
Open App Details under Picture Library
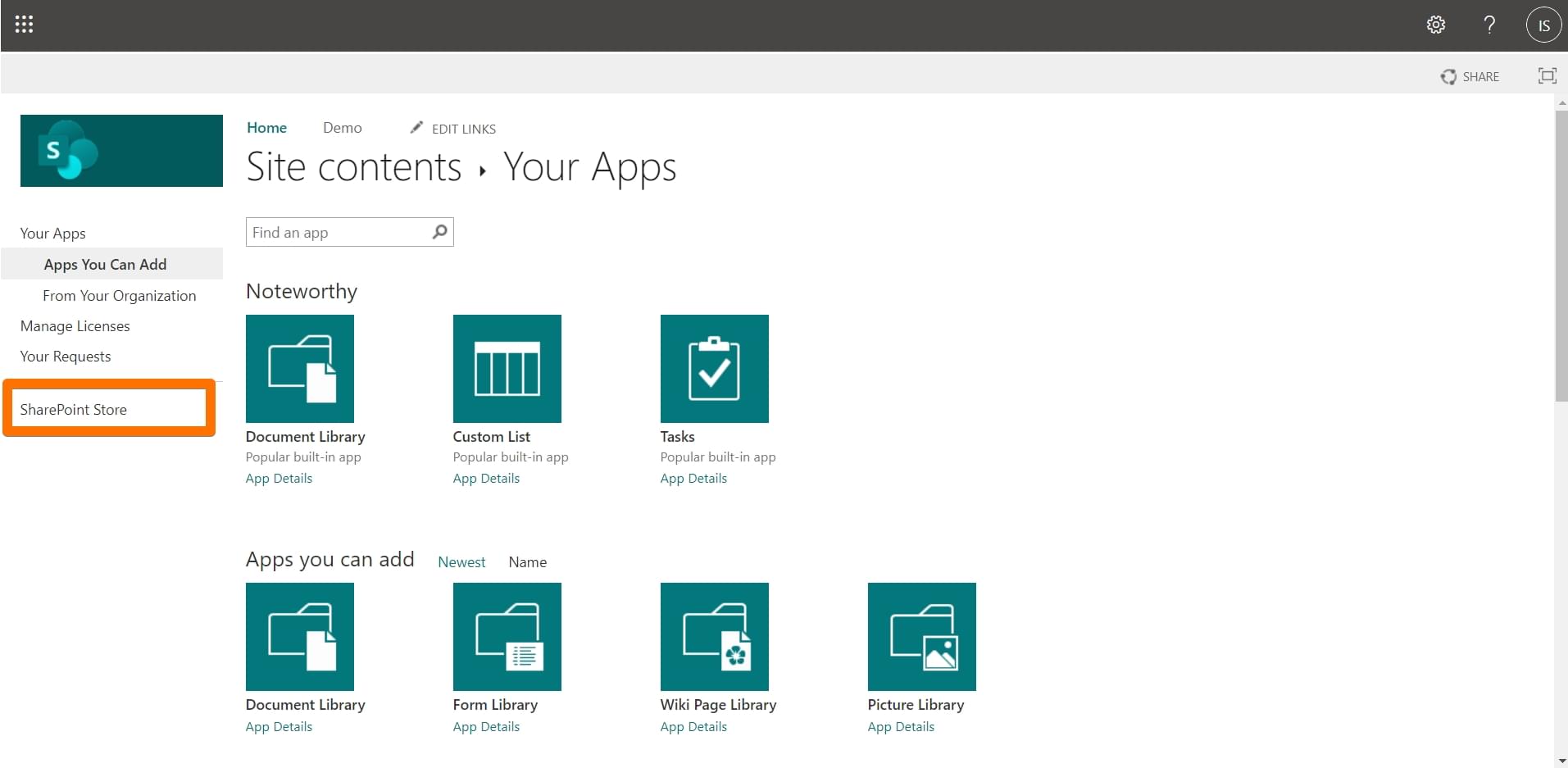901,727
